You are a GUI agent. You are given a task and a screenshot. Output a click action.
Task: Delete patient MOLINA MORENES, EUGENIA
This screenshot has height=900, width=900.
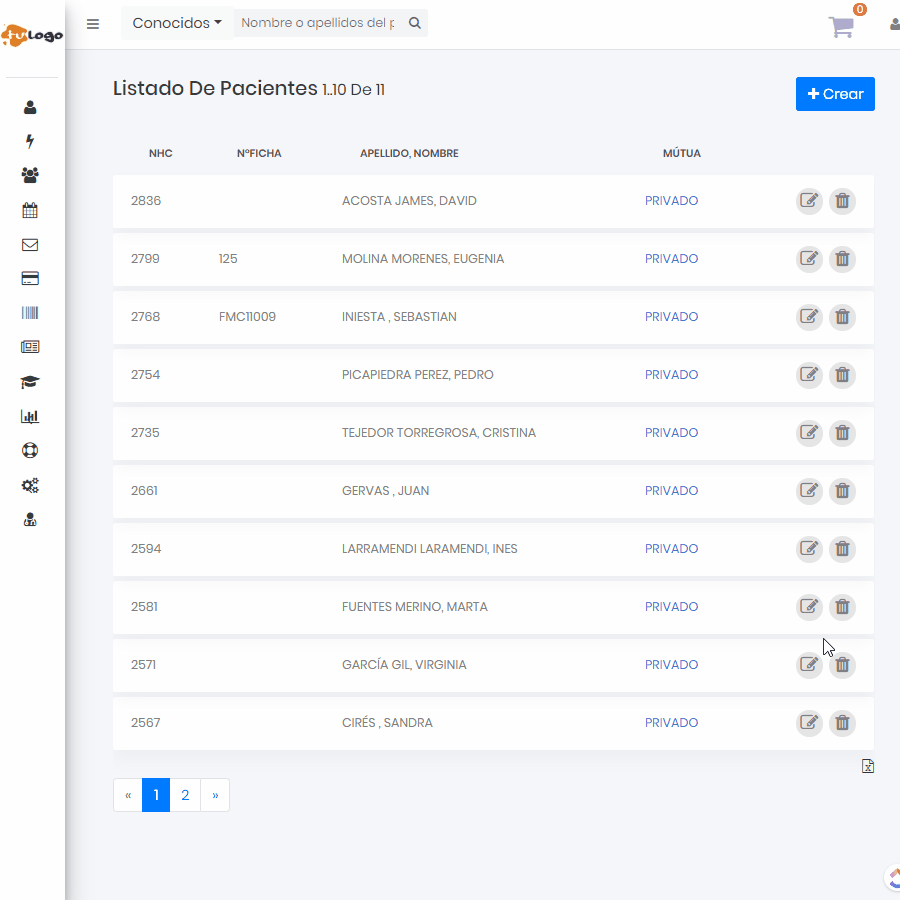pos(843,259)
